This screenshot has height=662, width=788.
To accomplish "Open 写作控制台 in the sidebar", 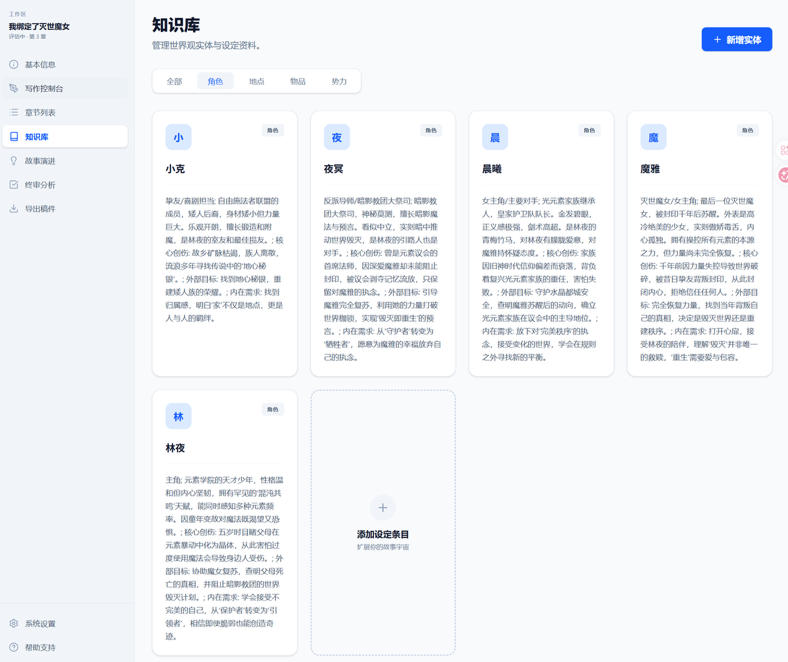I will click(x=65, y=88).
